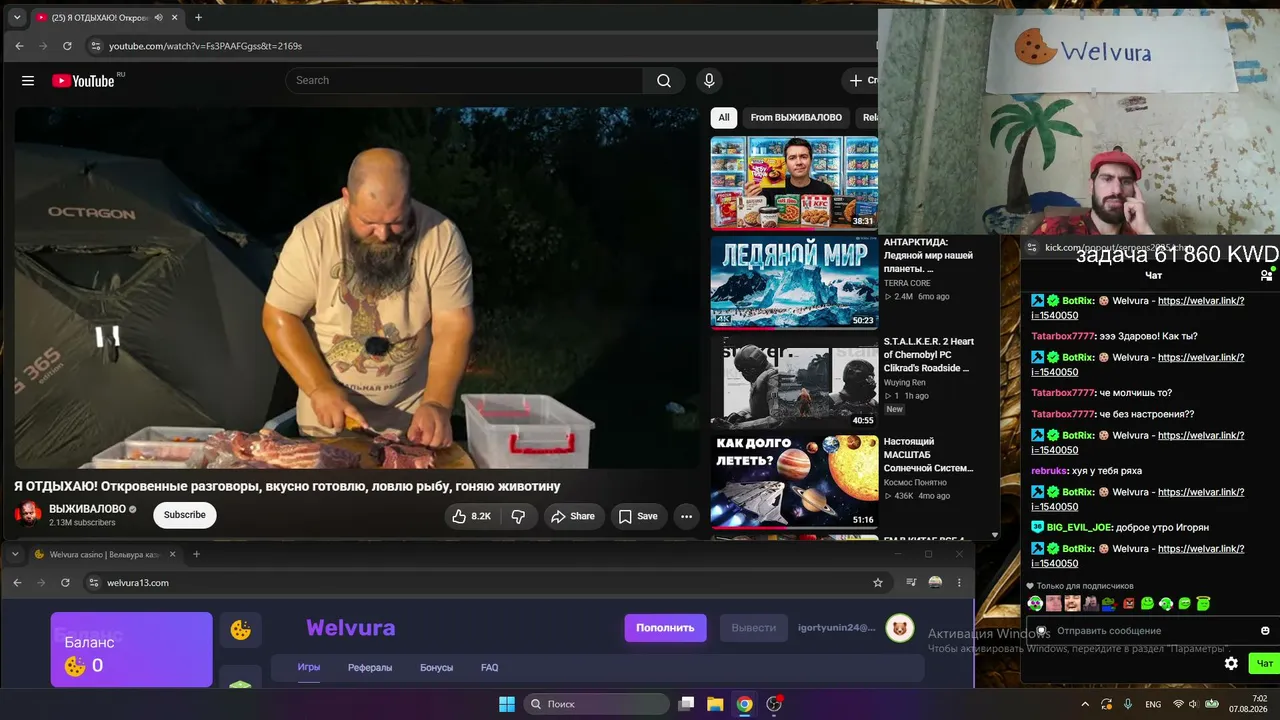1280x720 pixels.
Task: Open tab search chevron in Welvura window
Action: pos(15,554)
